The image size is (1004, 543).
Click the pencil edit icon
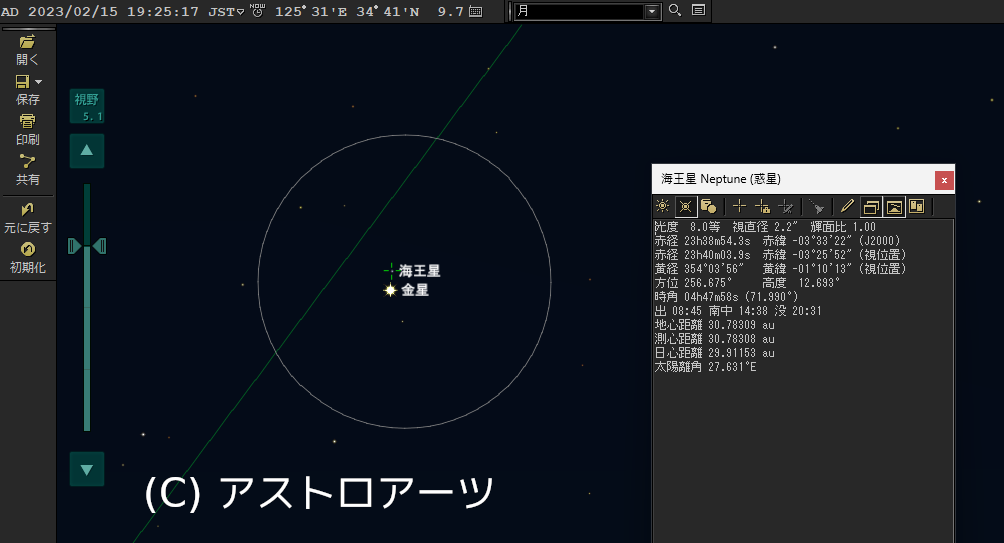click(847, 206)
